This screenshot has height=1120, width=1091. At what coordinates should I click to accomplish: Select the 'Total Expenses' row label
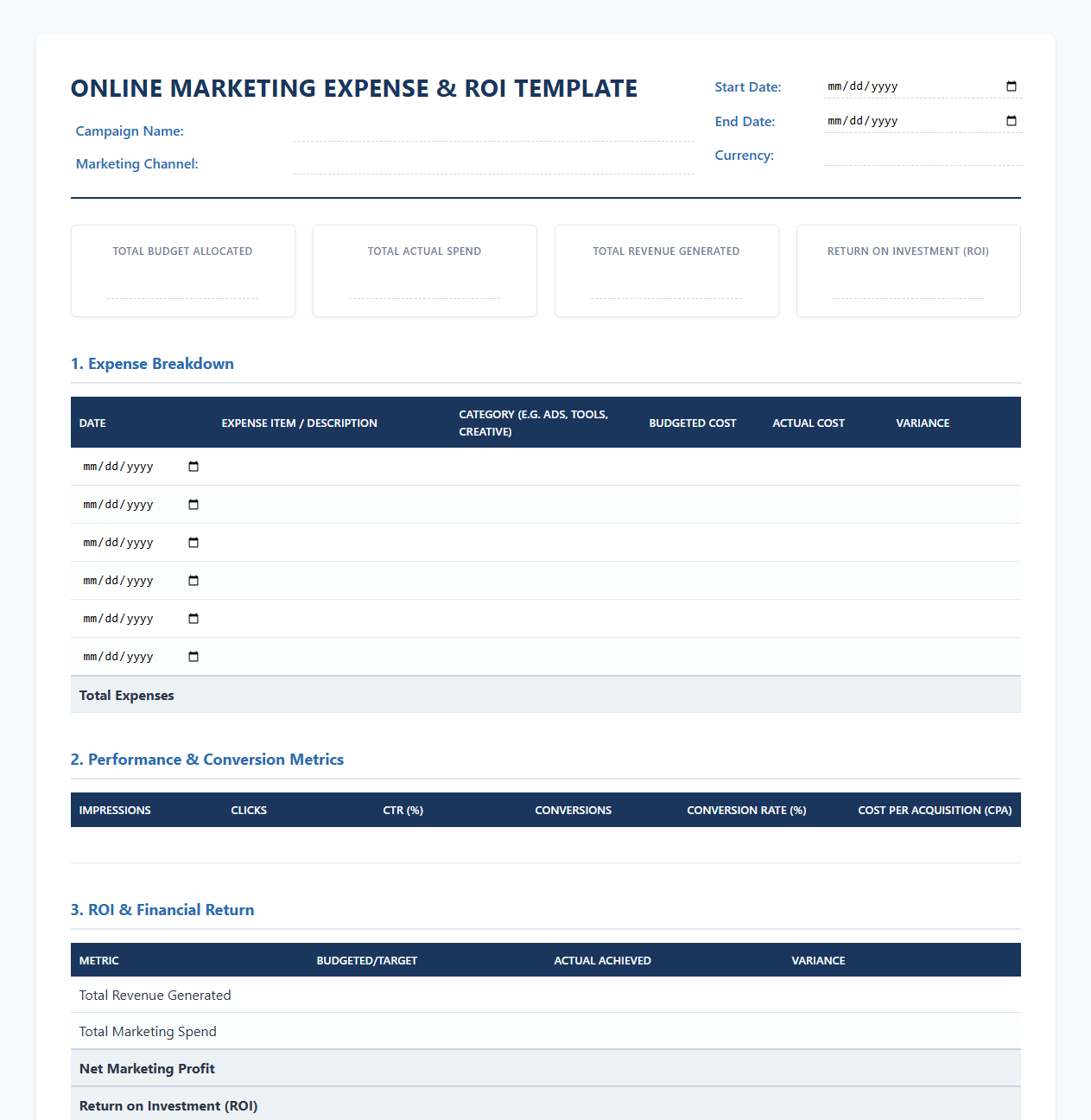126,696
